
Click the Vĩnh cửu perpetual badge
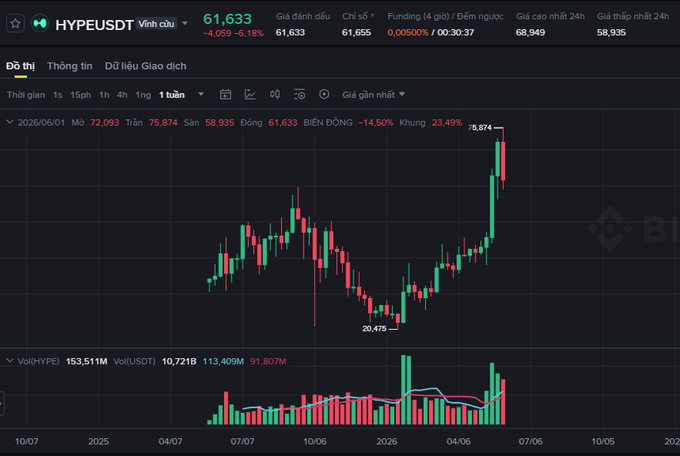156,23
